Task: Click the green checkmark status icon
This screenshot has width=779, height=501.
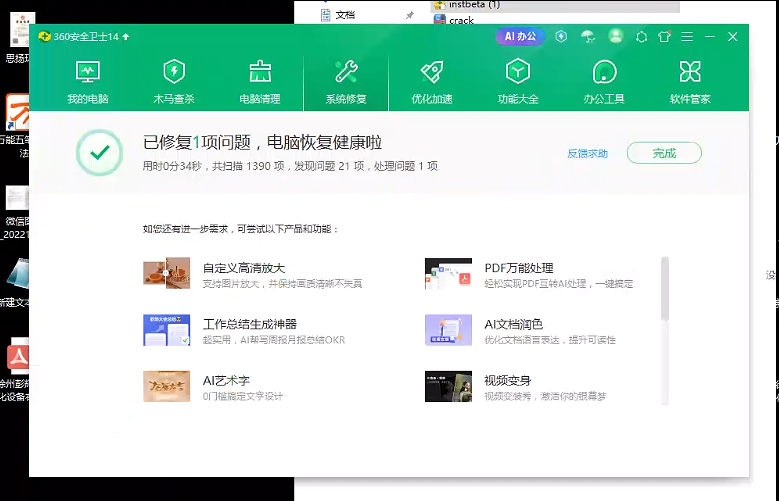Action: (99, 153)
